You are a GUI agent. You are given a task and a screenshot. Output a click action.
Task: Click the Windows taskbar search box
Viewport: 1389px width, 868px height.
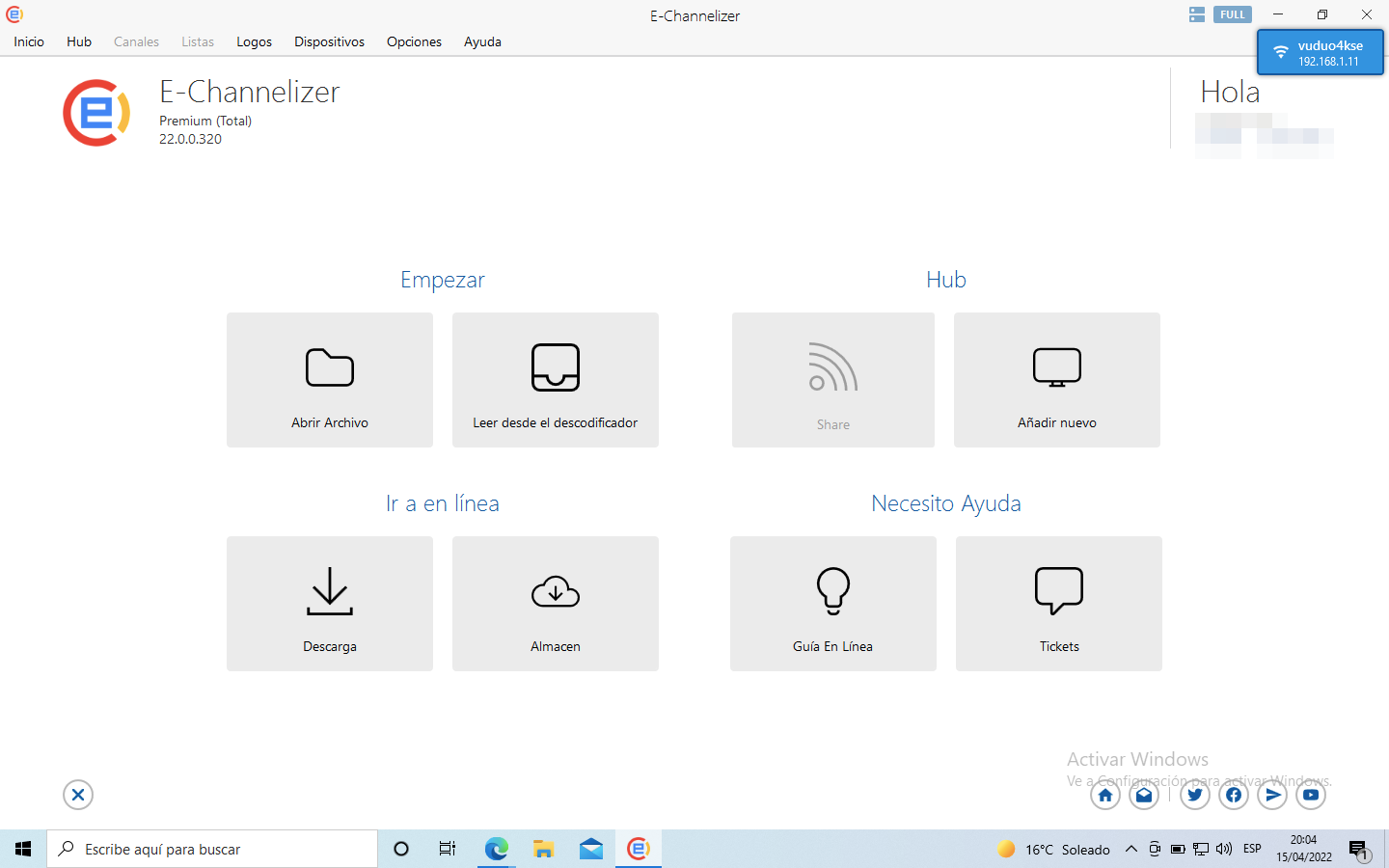[212, 849]
